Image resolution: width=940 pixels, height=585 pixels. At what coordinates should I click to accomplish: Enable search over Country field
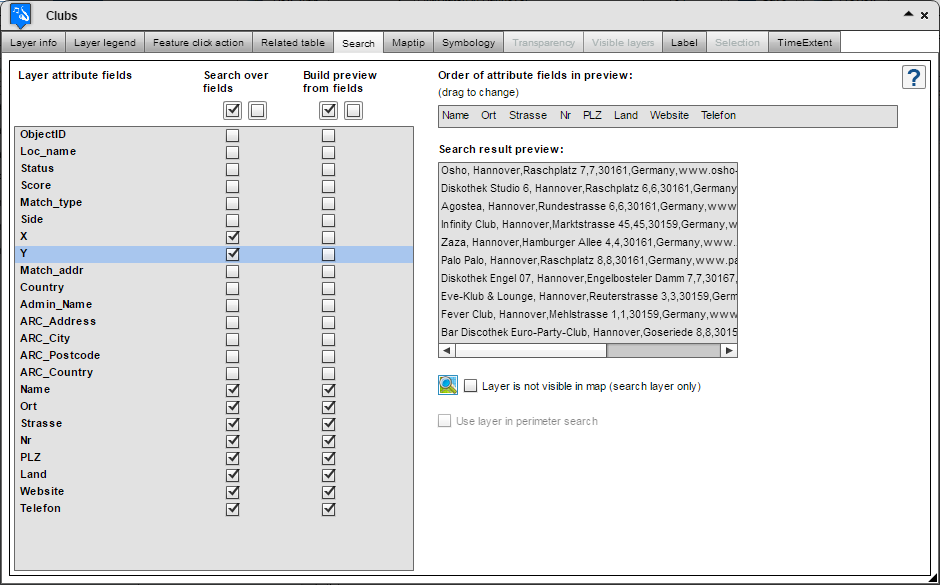[x=233, y=288]
